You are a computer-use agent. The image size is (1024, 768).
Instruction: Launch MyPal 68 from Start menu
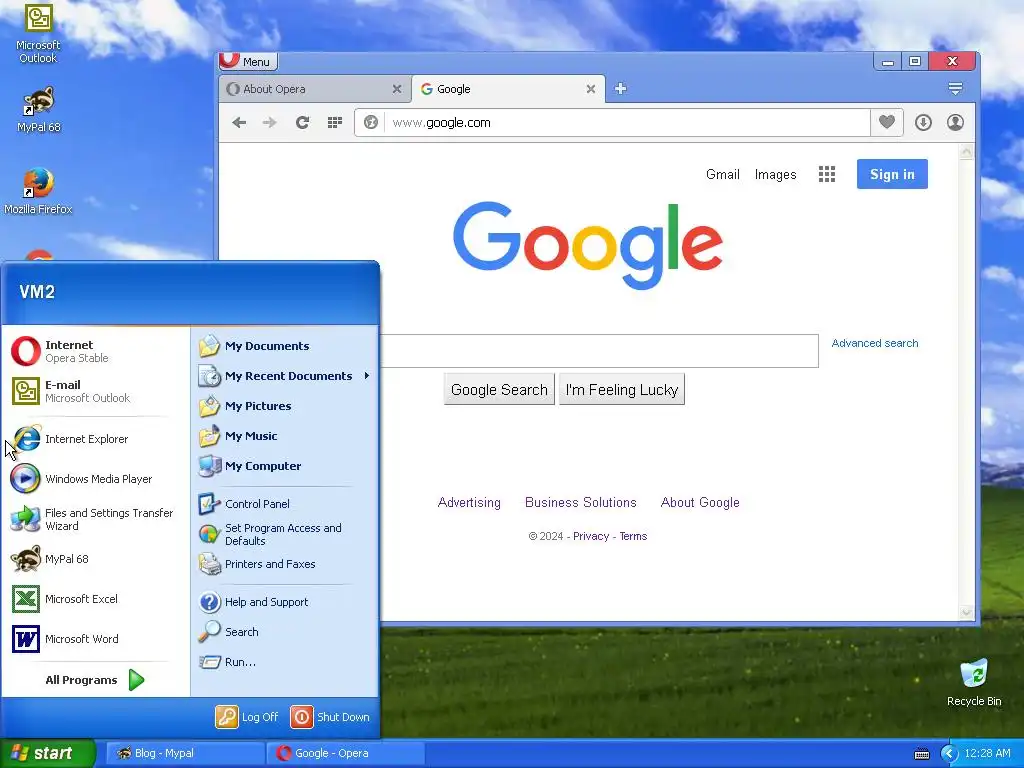[95, 559]
